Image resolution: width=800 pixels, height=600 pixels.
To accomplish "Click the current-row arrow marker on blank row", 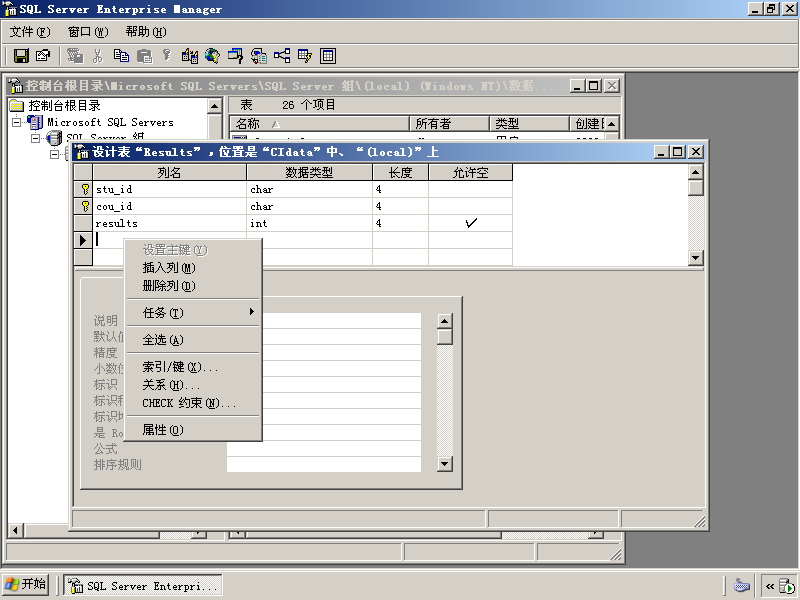I will (83, 240).
